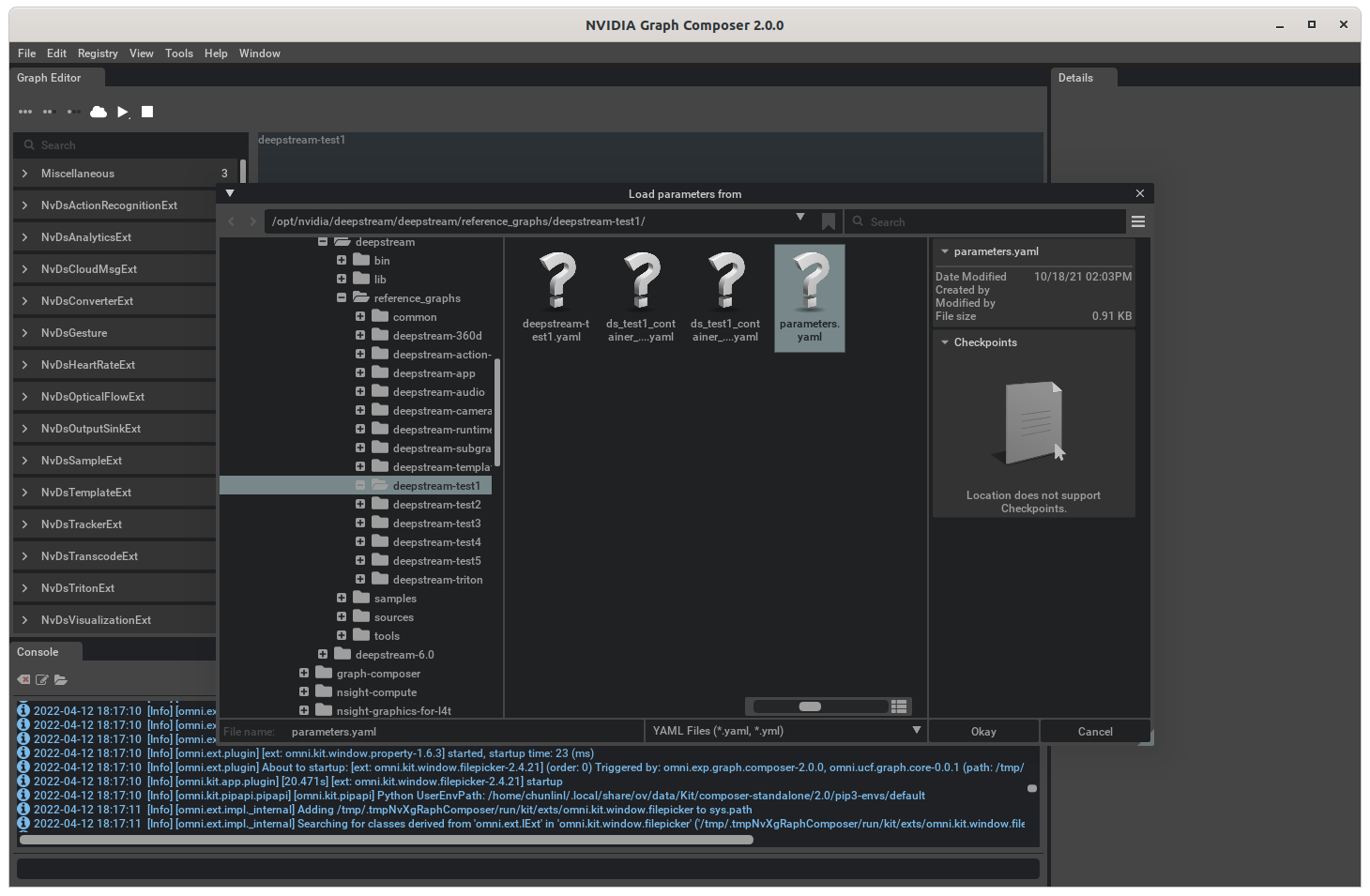Clear console with red X icon
Viewport: 1370px width, 896px height.
tap(23, 679)
